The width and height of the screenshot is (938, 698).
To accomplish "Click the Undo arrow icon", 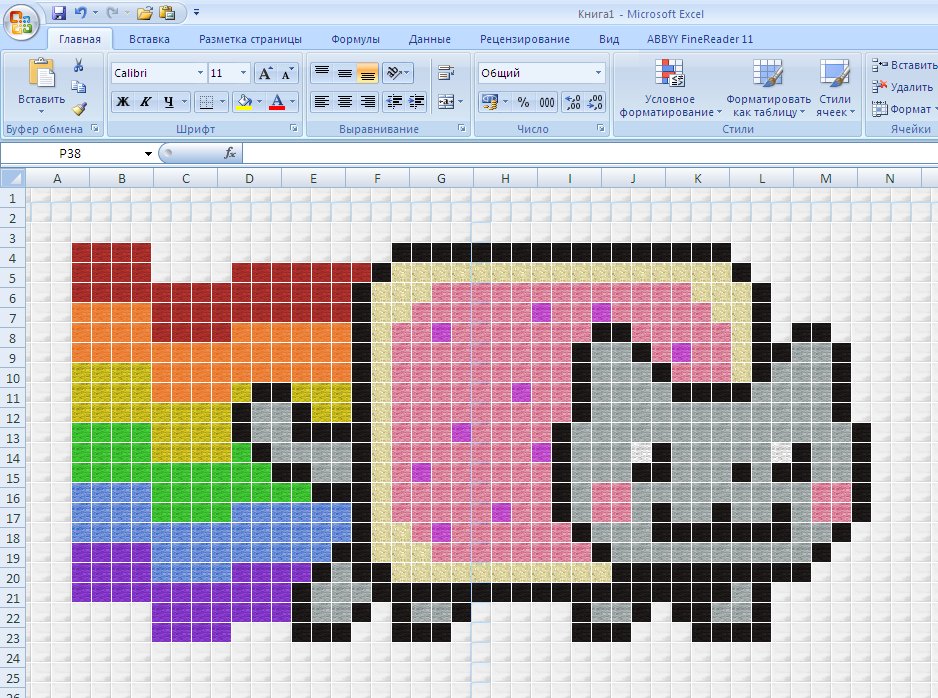I will [80, 13].
